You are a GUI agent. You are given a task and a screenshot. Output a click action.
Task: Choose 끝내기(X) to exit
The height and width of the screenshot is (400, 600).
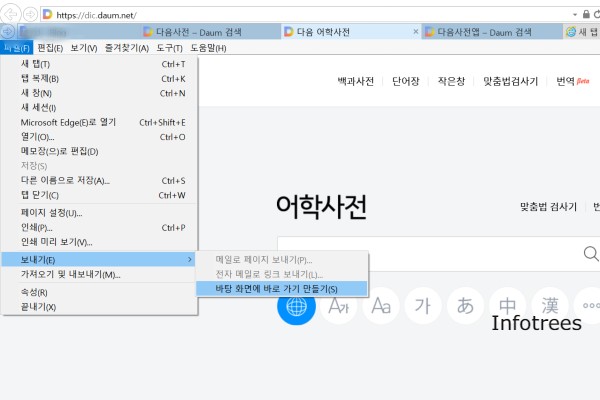click(99, 307)
